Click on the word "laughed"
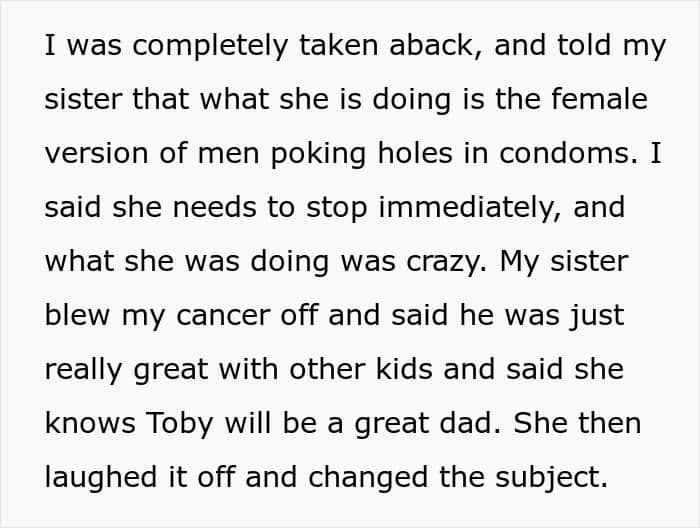 pos(100,478)
